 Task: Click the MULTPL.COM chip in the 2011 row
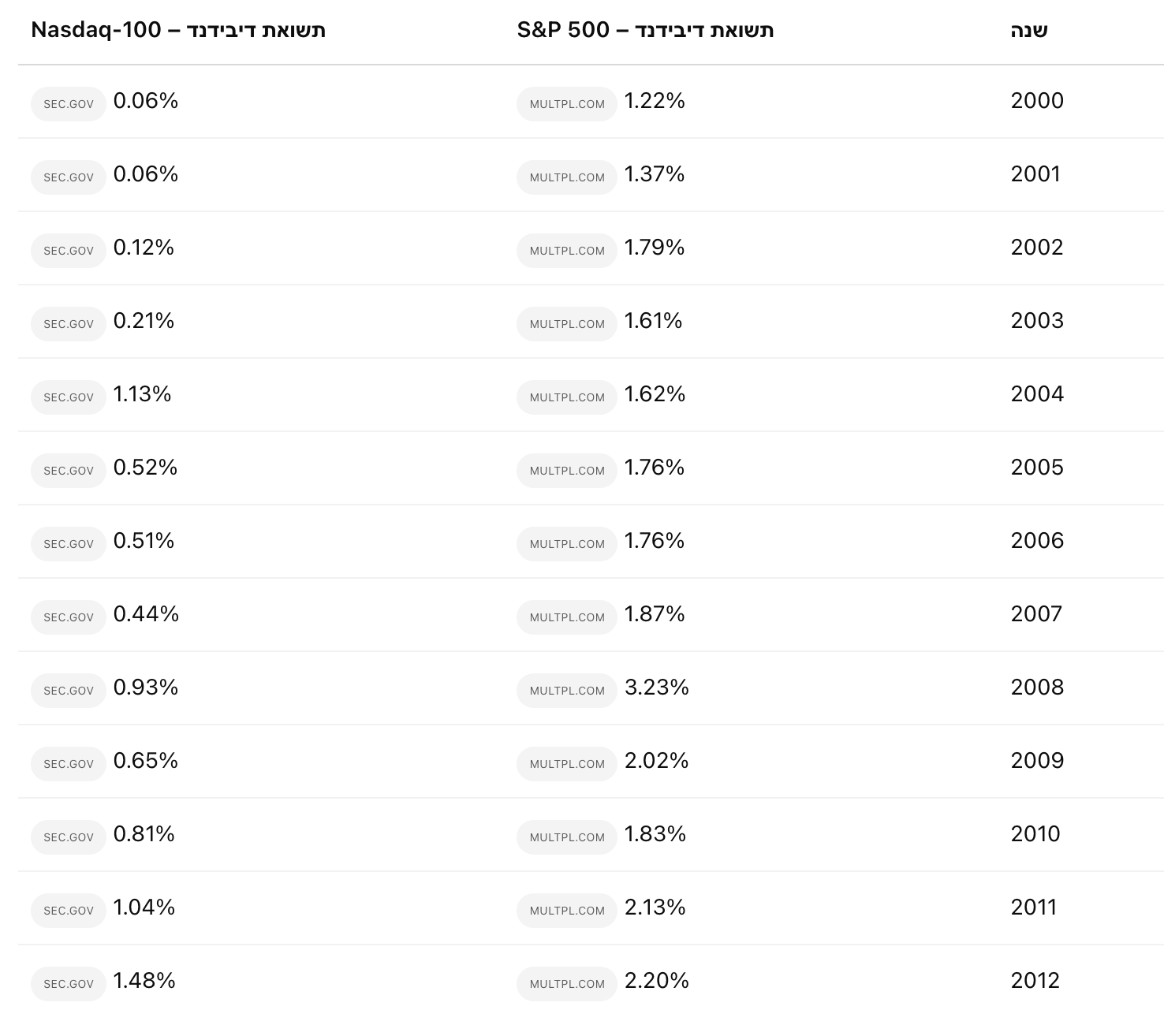(x=567, y=911)
